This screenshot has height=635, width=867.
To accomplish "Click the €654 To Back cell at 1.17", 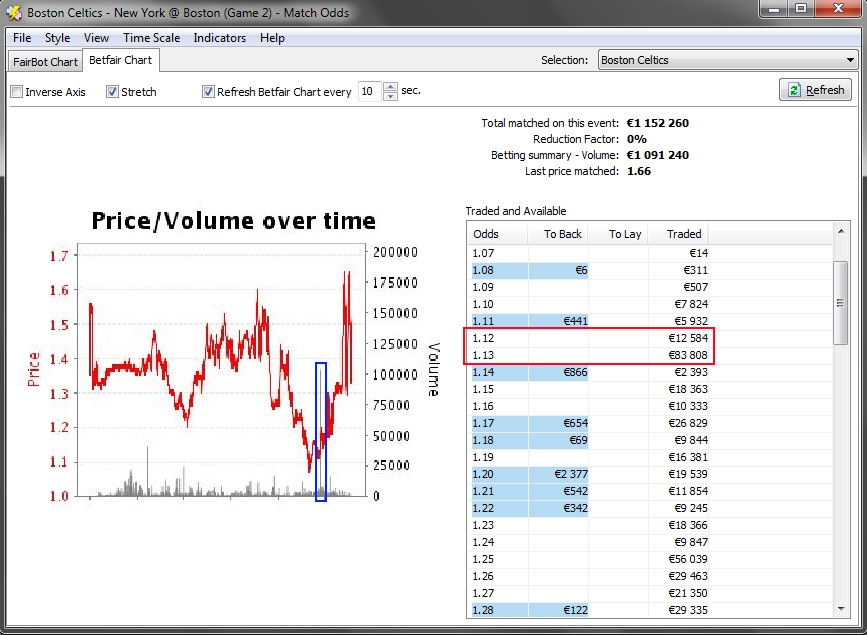I will coord(558,423).
